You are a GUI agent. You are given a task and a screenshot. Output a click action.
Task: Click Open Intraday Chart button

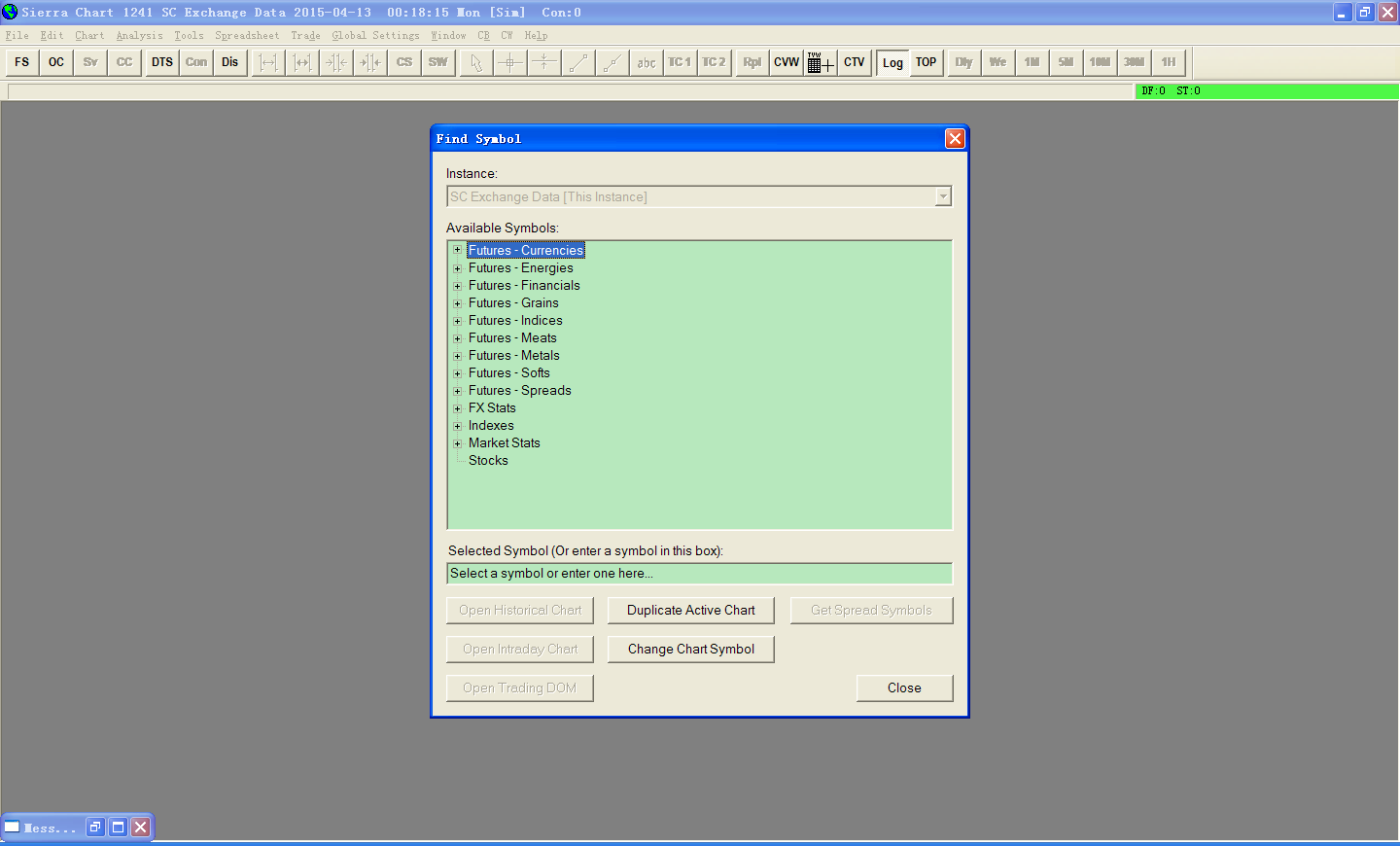point(520,649)
